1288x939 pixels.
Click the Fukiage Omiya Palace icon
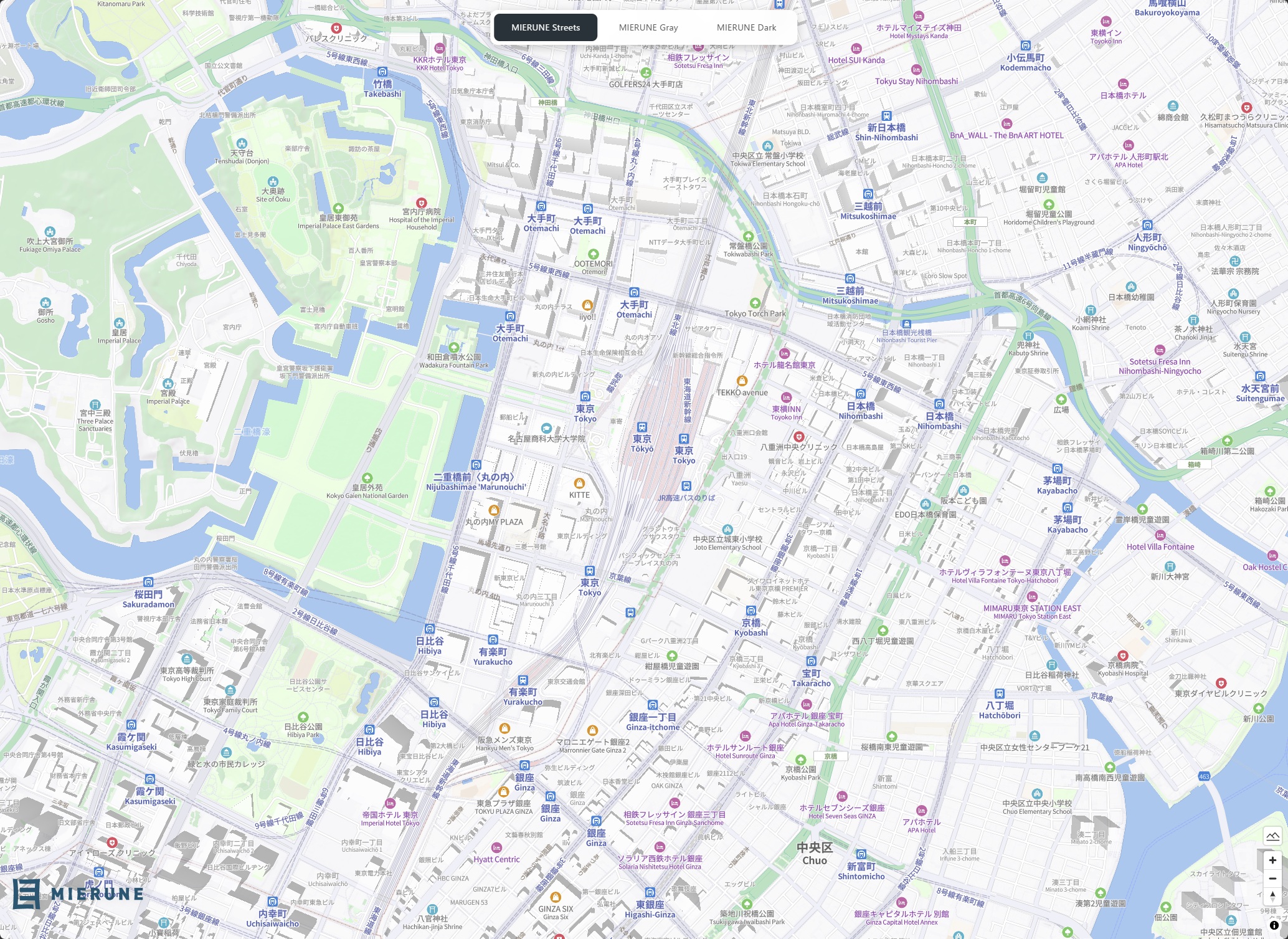pyautogui.click(x=50, y=232)
